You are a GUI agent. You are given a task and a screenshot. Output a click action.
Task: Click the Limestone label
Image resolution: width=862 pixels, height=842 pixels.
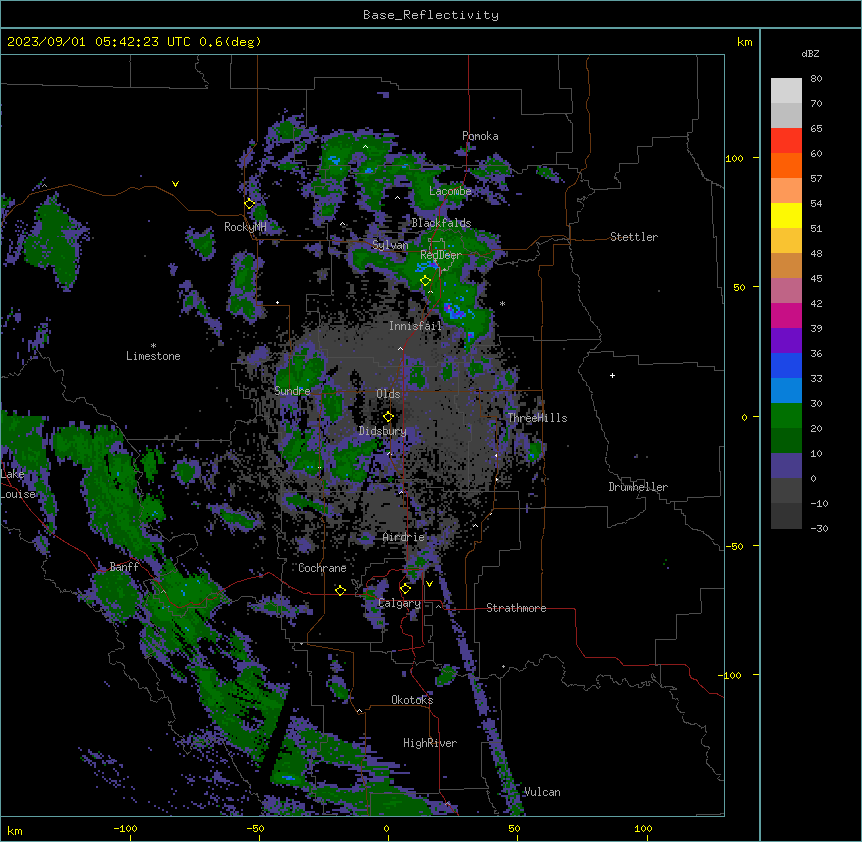tap(153, 356)
